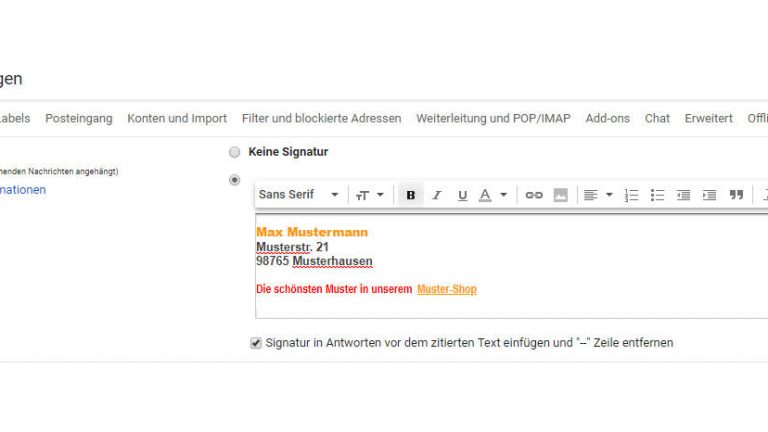Create a bulleted list in signature
768x432 pixels.
point(657,195)
